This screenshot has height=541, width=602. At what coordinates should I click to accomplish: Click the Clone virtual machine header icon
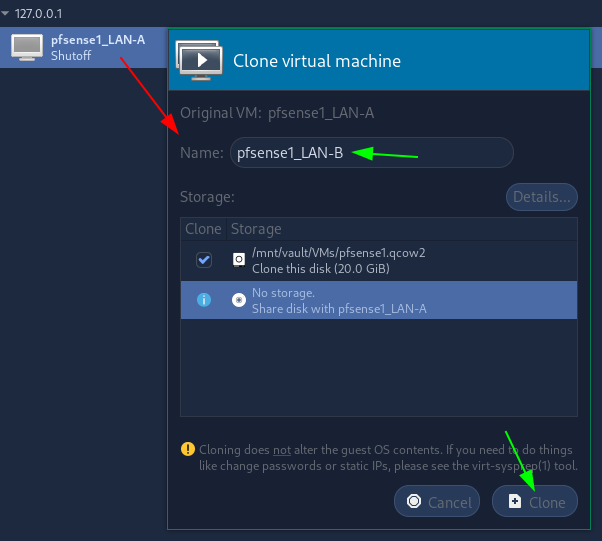(x=199, y=61)
